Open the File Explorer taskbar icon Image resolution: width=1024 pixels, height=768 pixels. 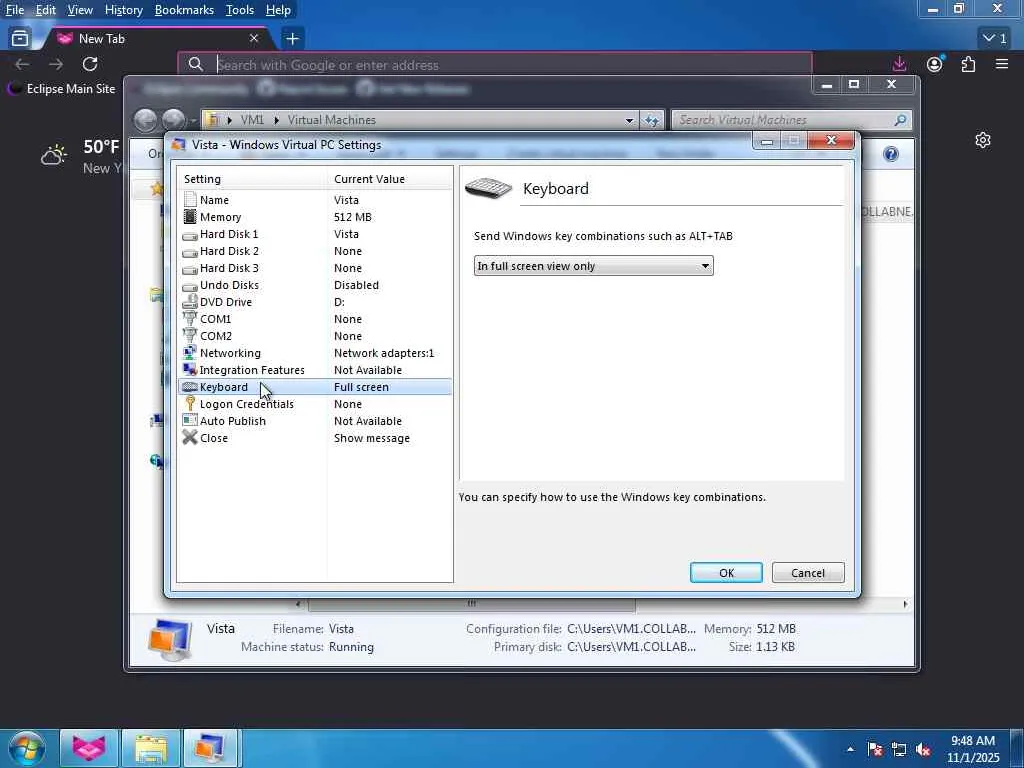pos(151,748)
